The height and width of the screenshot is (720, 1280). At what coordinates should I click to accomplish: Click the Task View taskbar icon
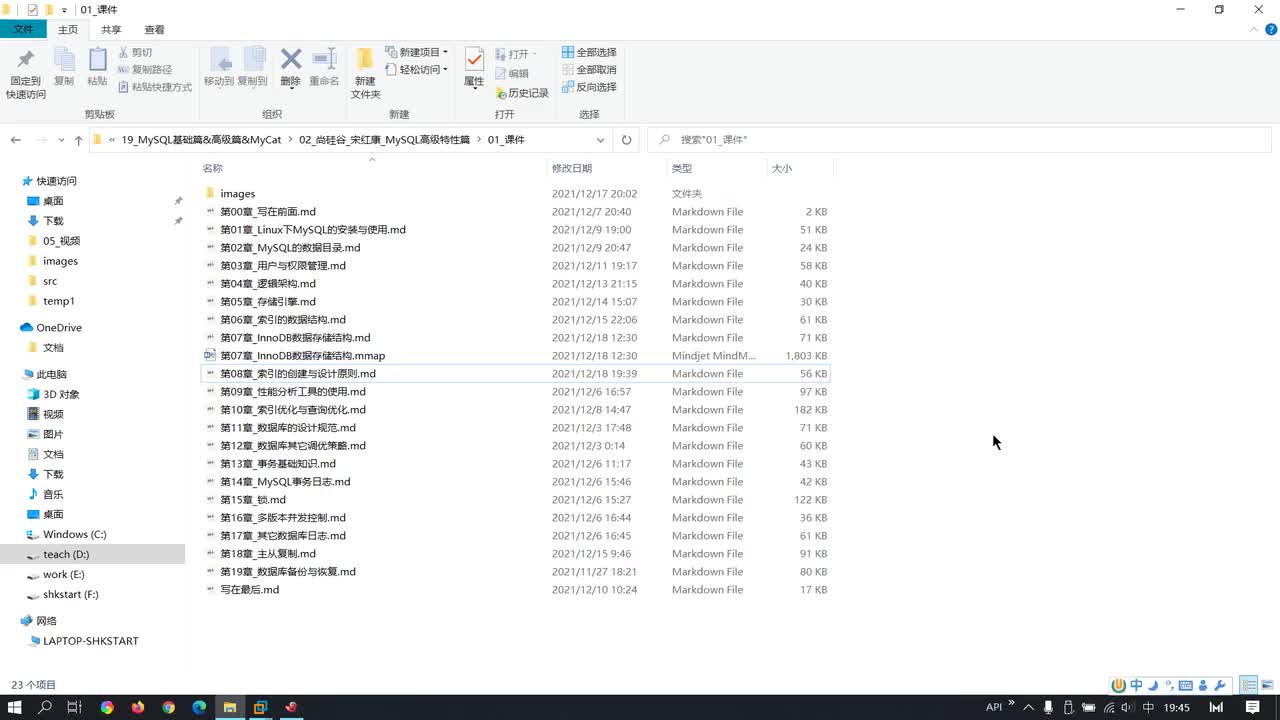[75, 707]
